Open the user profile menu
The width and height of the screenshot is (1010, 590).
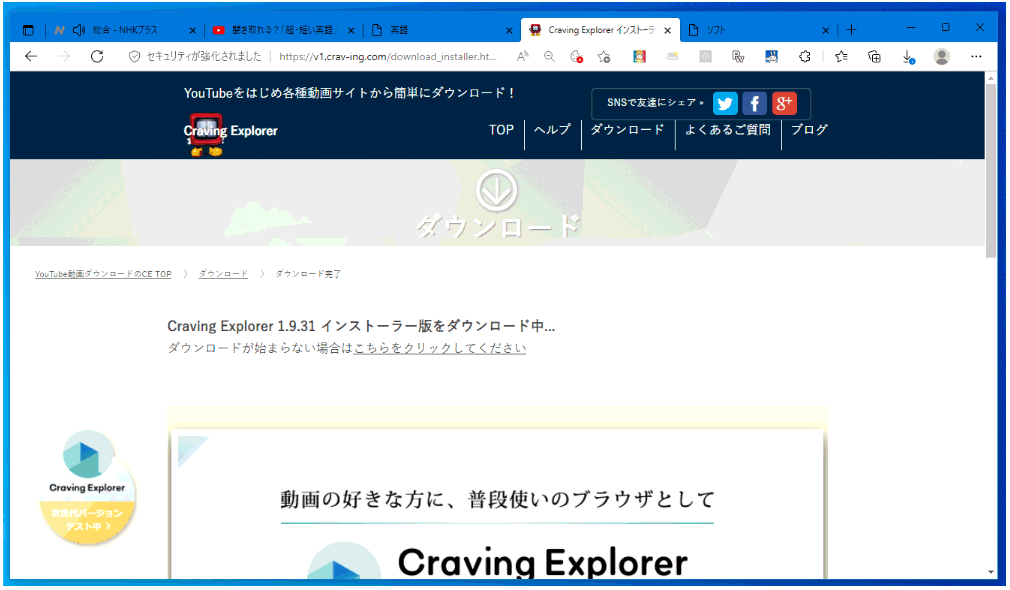tap(941, 57)
